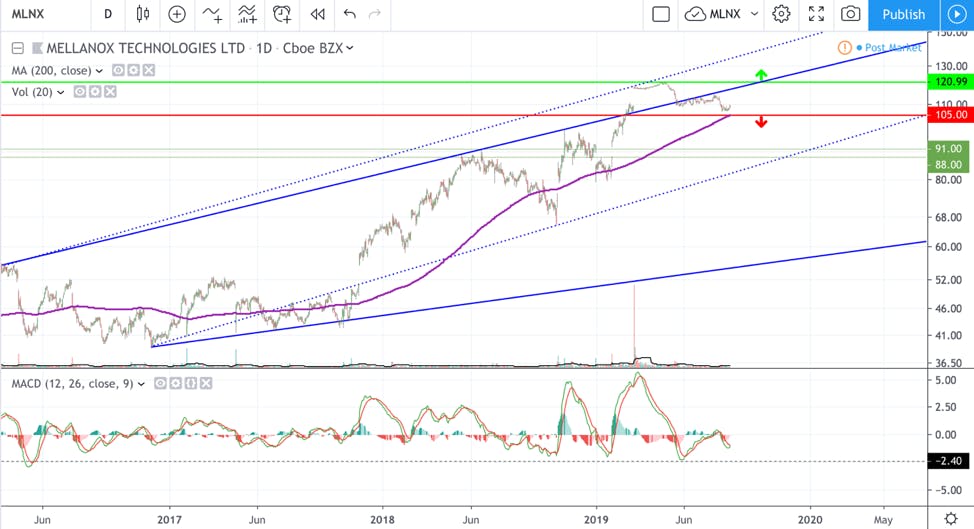Start bar replay with the rewind icon
The width and height of the screenshot is (974, 529).
317,14
